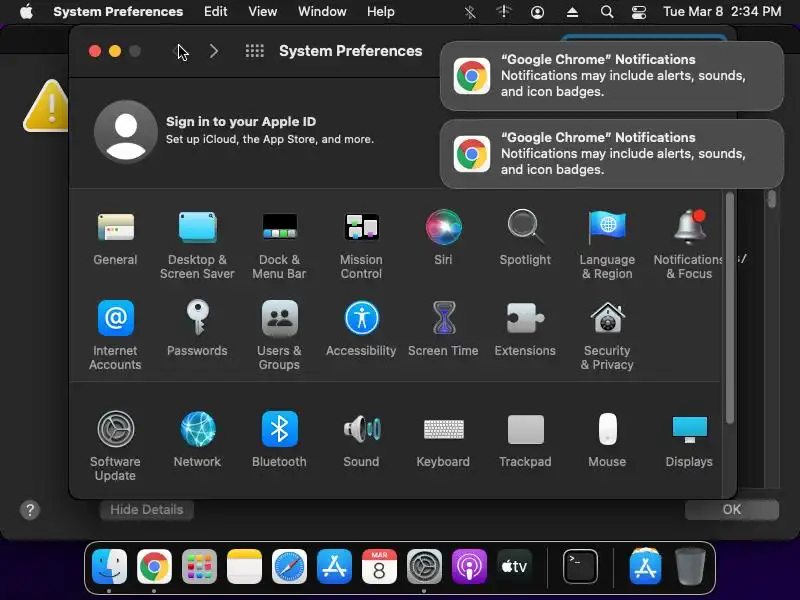Show all preferences grid button
The image size is (800, 600).
255,51
